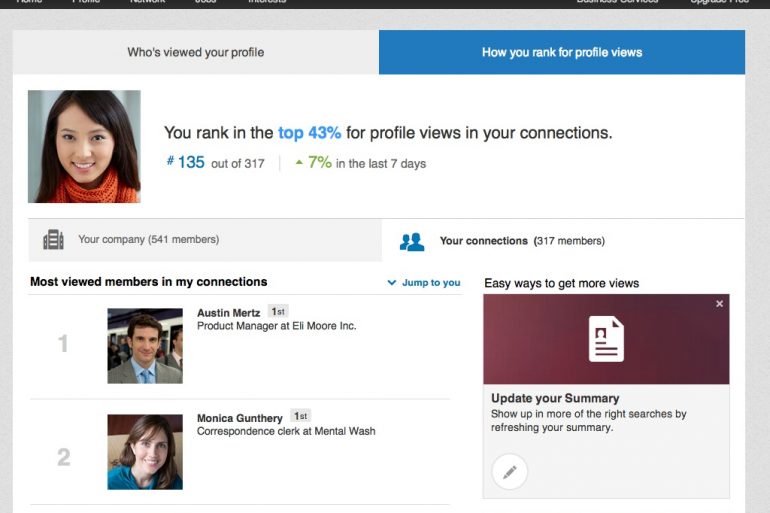This screenshot has width=770, height=513.
Task: Close the Update your Summary card
Action: click(719, 304)
